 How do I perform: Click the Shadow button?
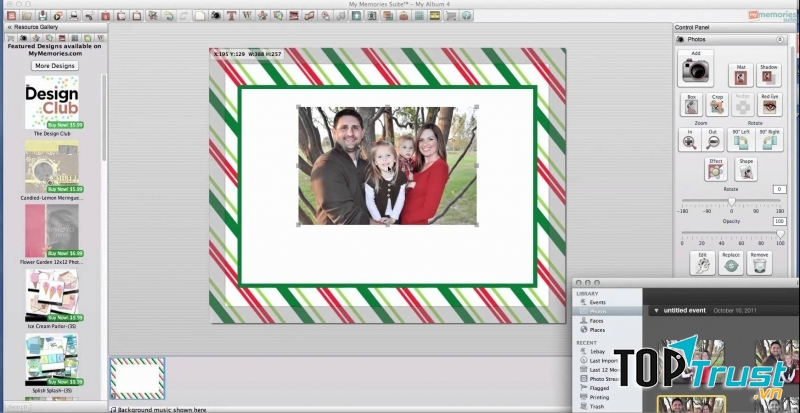pyautogui.click(x=768, y=75)
